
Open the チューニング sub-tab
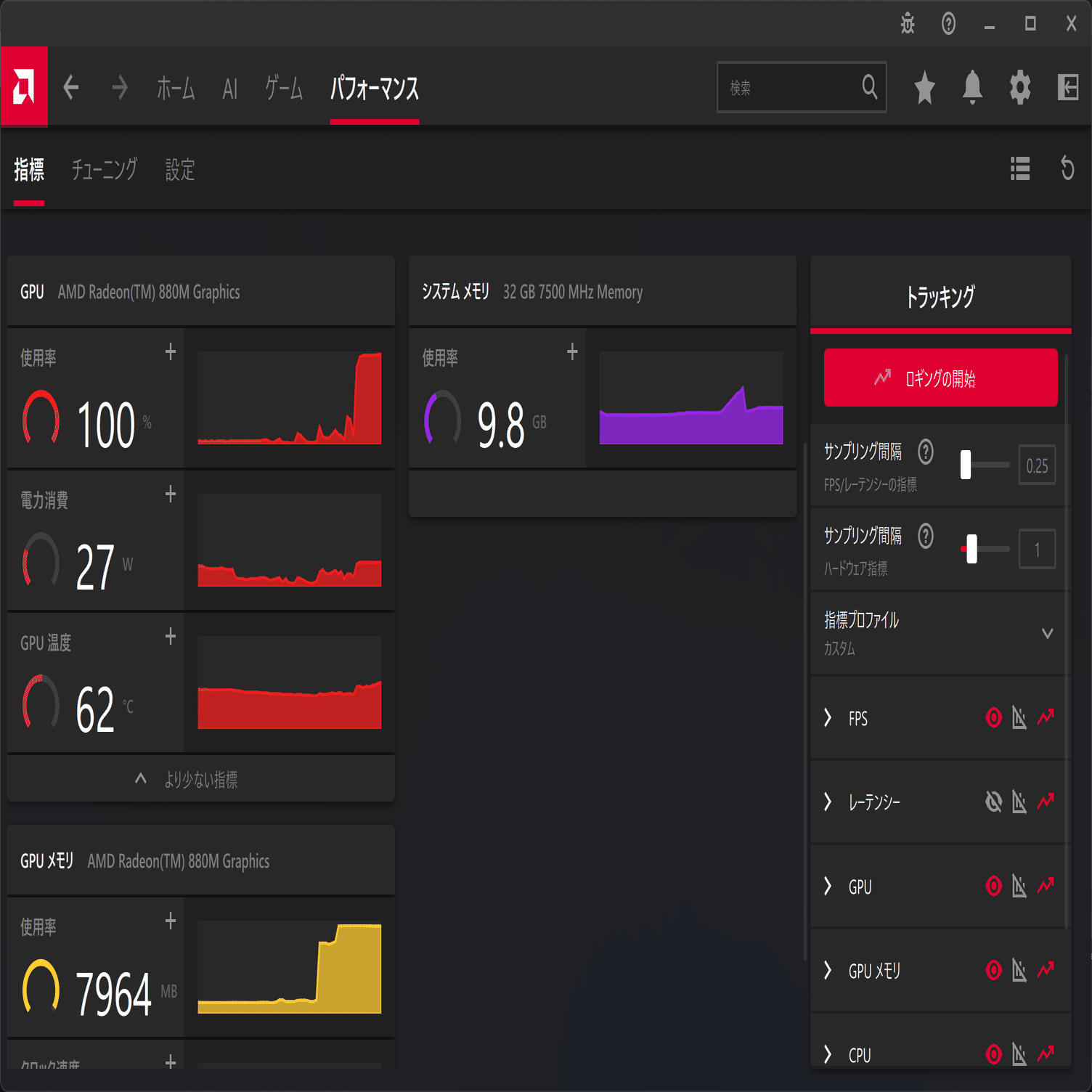pos(105,169)
